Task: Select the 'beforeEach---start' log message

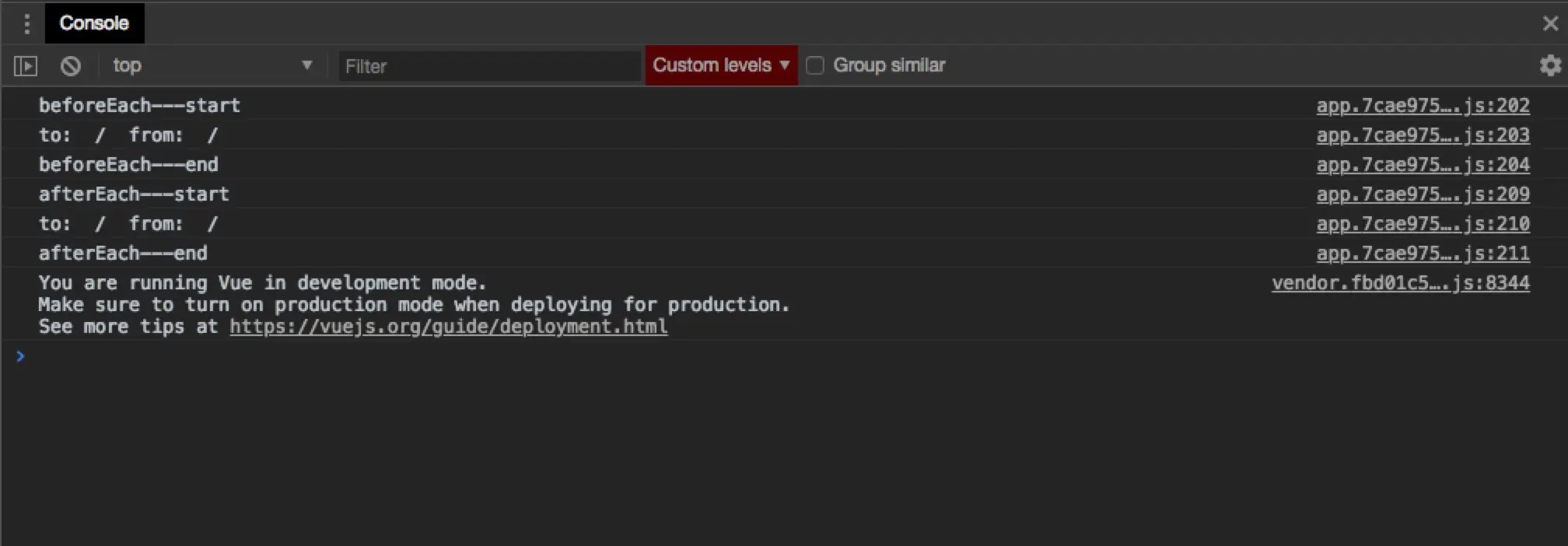Action: click(x=139, y=106)
